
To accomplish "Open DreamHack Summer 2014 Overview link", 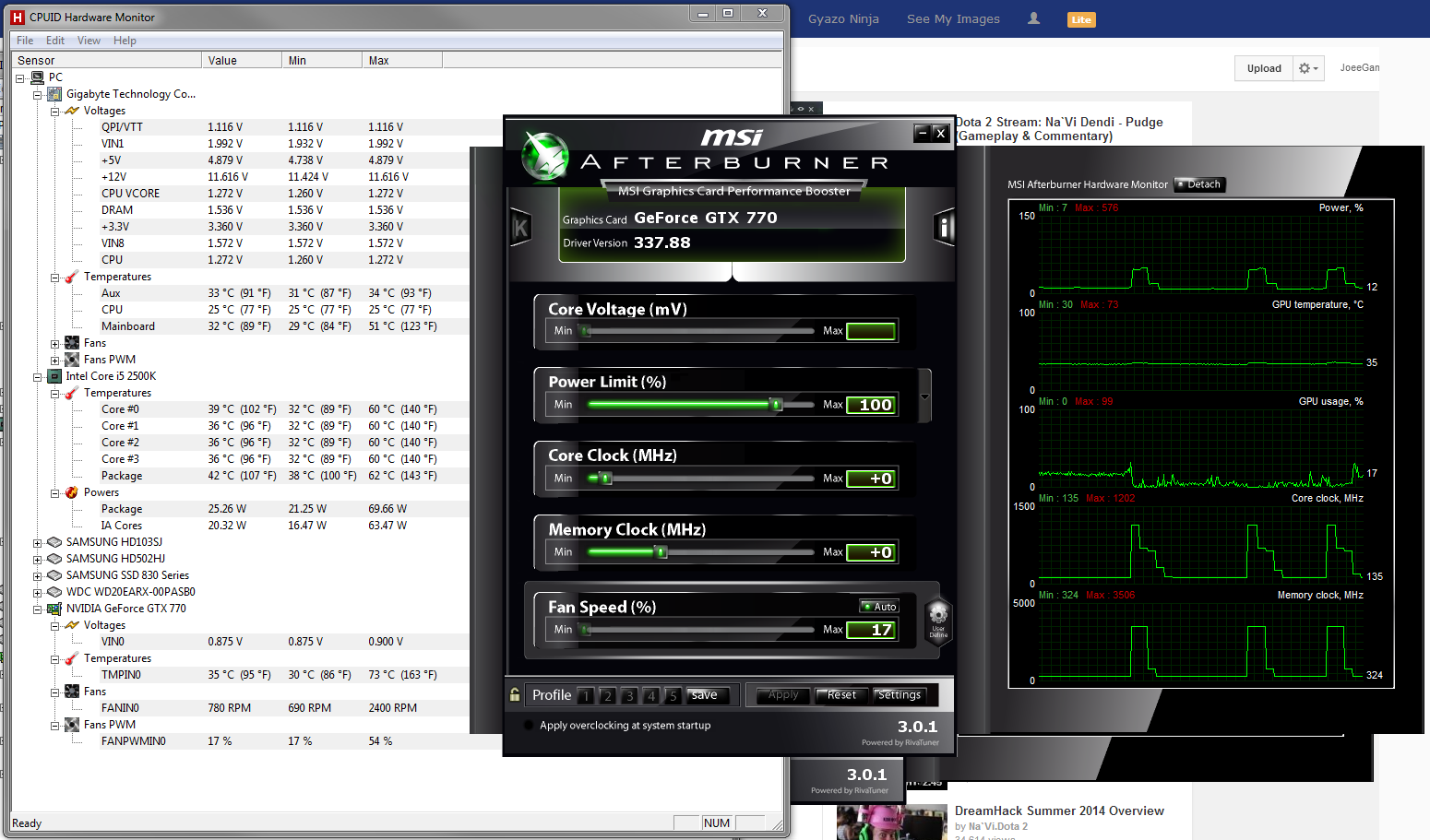I will point(1059,811).
